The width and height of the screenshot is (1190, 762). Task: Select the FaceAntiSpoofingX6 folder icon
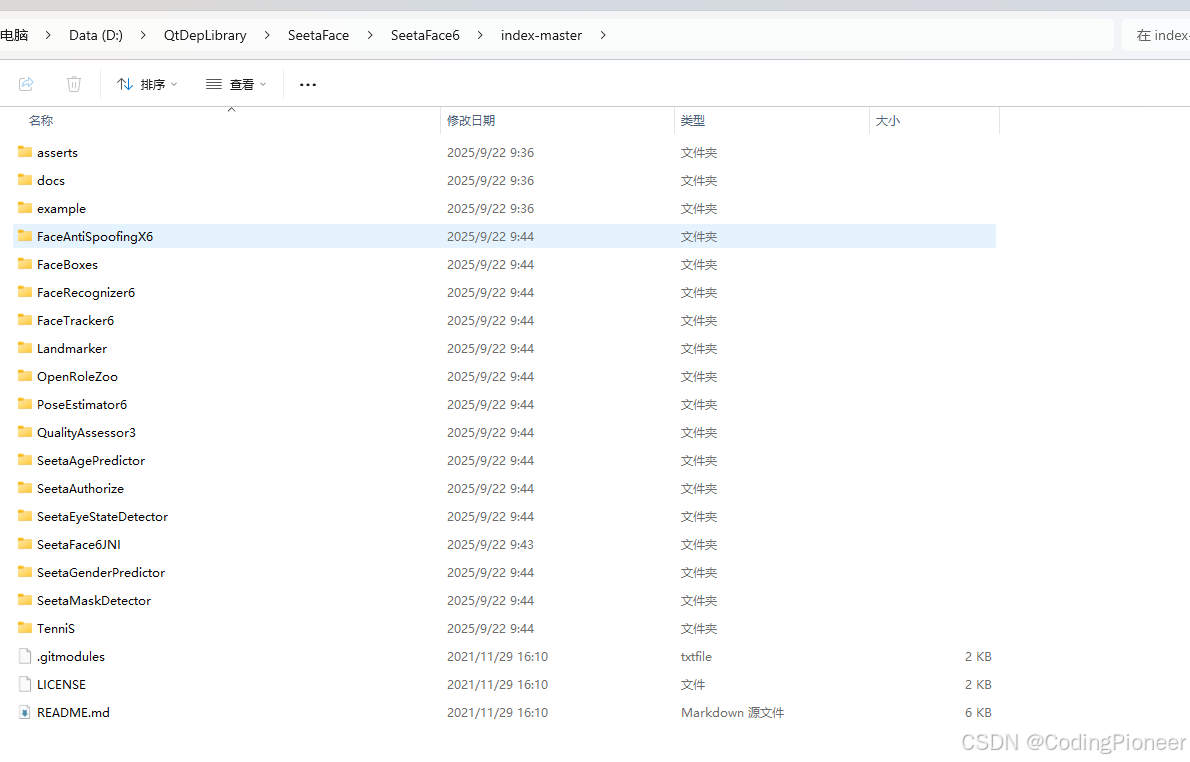[x=25, y=236]
